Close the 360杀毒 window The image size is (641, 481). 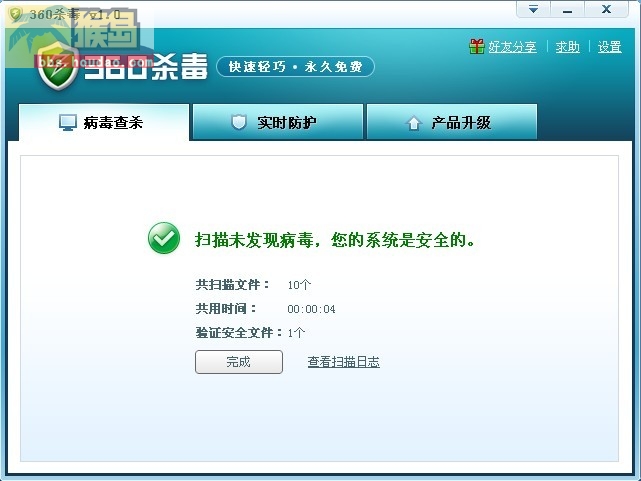606,9
